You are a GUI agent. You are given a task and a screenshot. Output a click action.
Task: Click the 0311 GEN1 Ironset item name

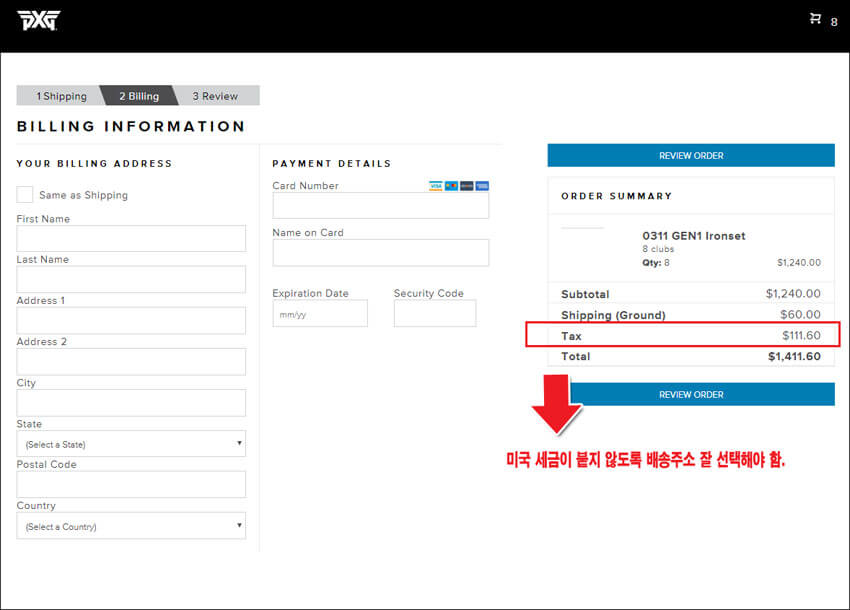pyautogui.click(x=694, y=236)
